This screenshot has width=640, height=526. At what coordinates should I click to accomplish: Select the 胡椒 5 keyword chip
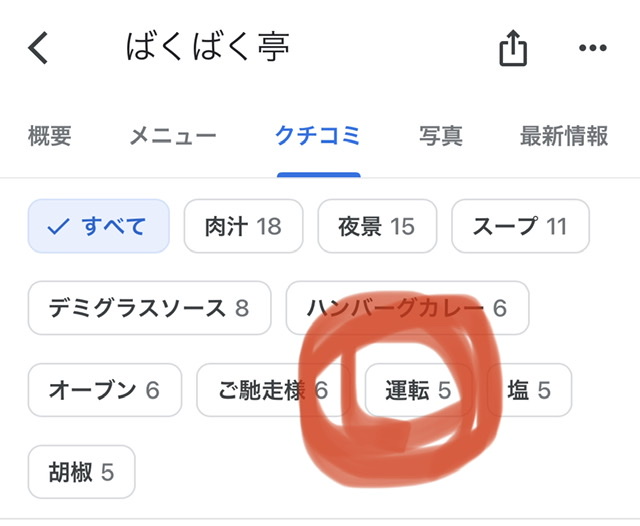click(x=81, y=472)
